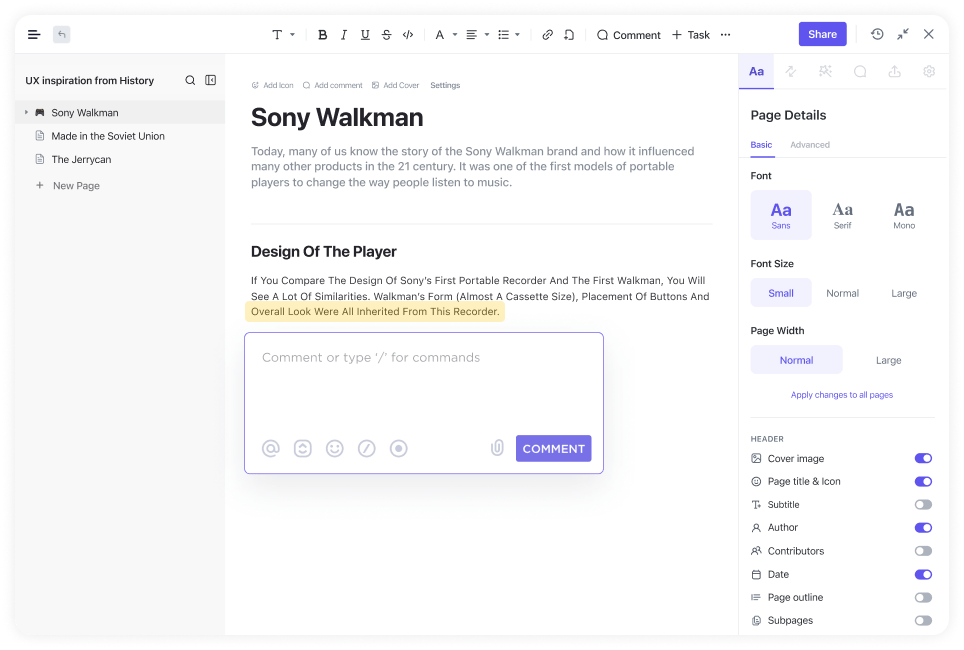Click Apply changes to all pages link
This screenshot has width=964, height=650.
pos(842,395)
